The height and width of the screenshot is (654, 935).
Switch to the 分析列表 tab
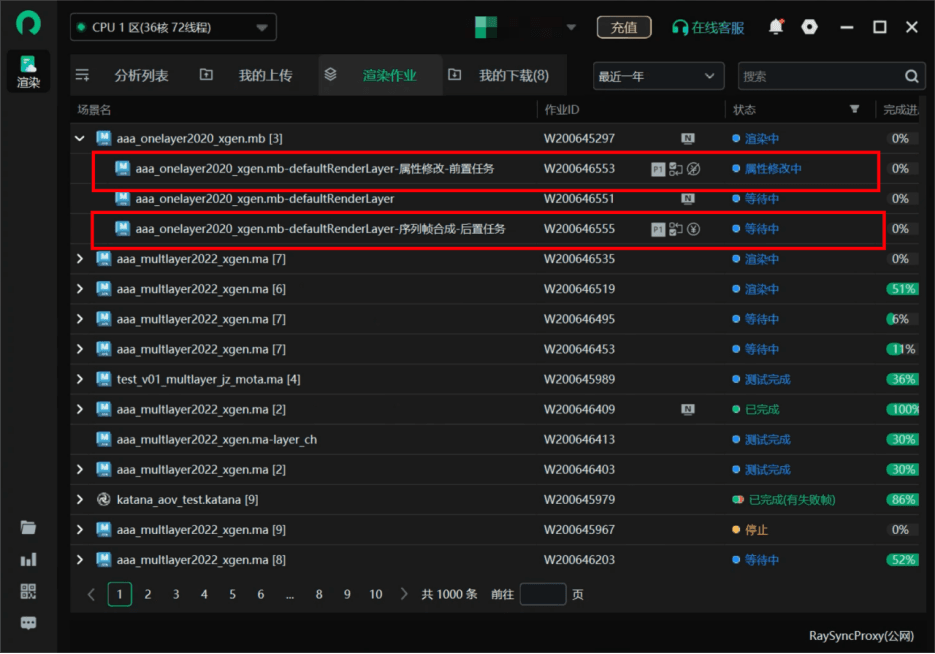coord(141,75)
